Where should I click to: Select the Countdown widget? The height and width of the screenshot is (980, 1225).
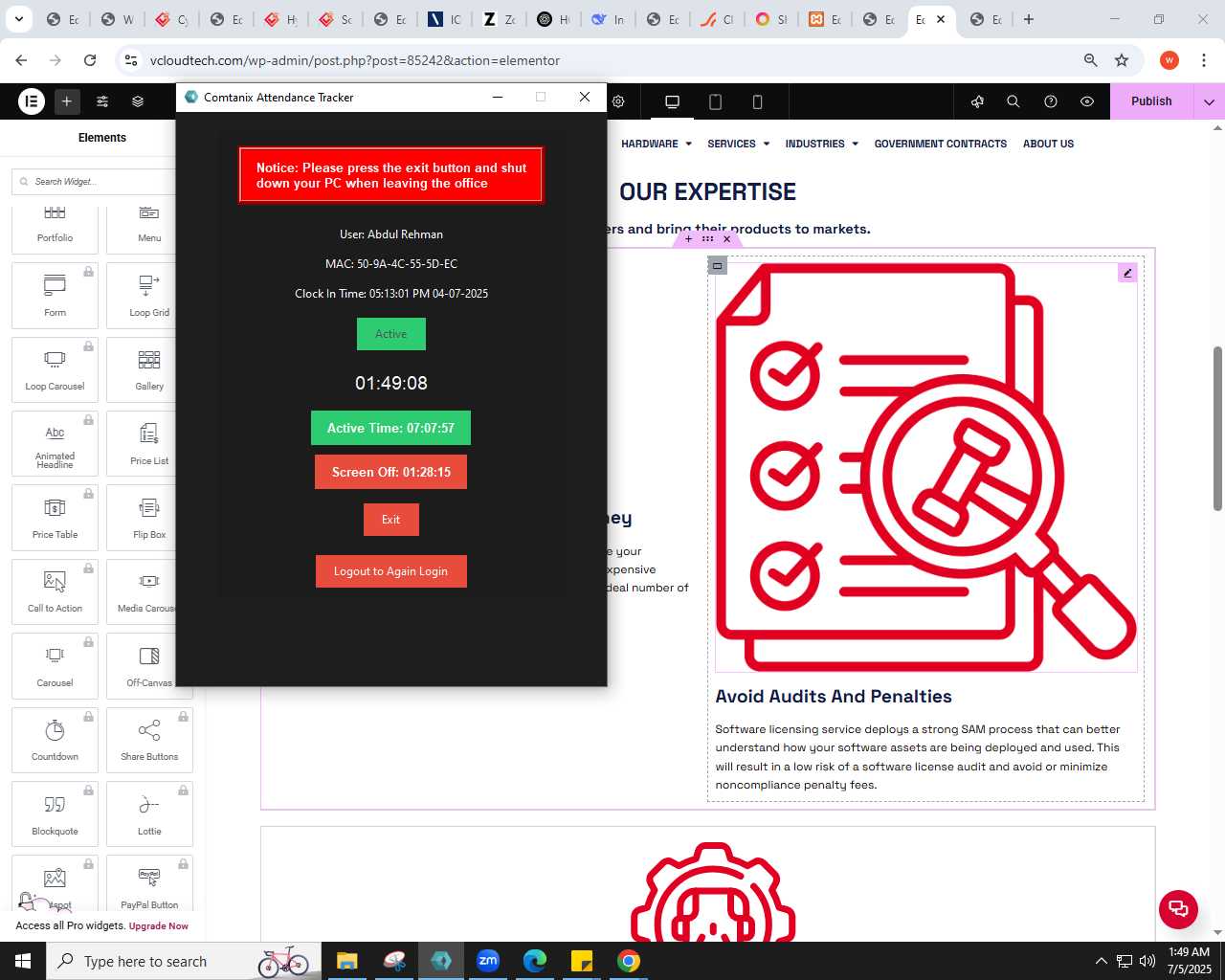tap(55, 740)
